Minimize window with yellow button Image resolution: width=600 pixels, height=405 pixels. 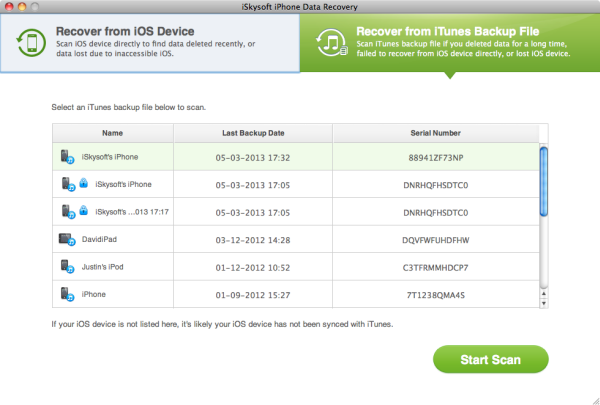click(22, 7)
